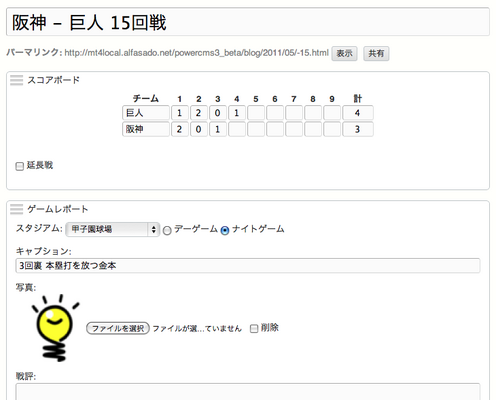The image size is (496, 400).
Task: Click the 阪神 team name field in scoreboard
Action: (x=146, y=129)
